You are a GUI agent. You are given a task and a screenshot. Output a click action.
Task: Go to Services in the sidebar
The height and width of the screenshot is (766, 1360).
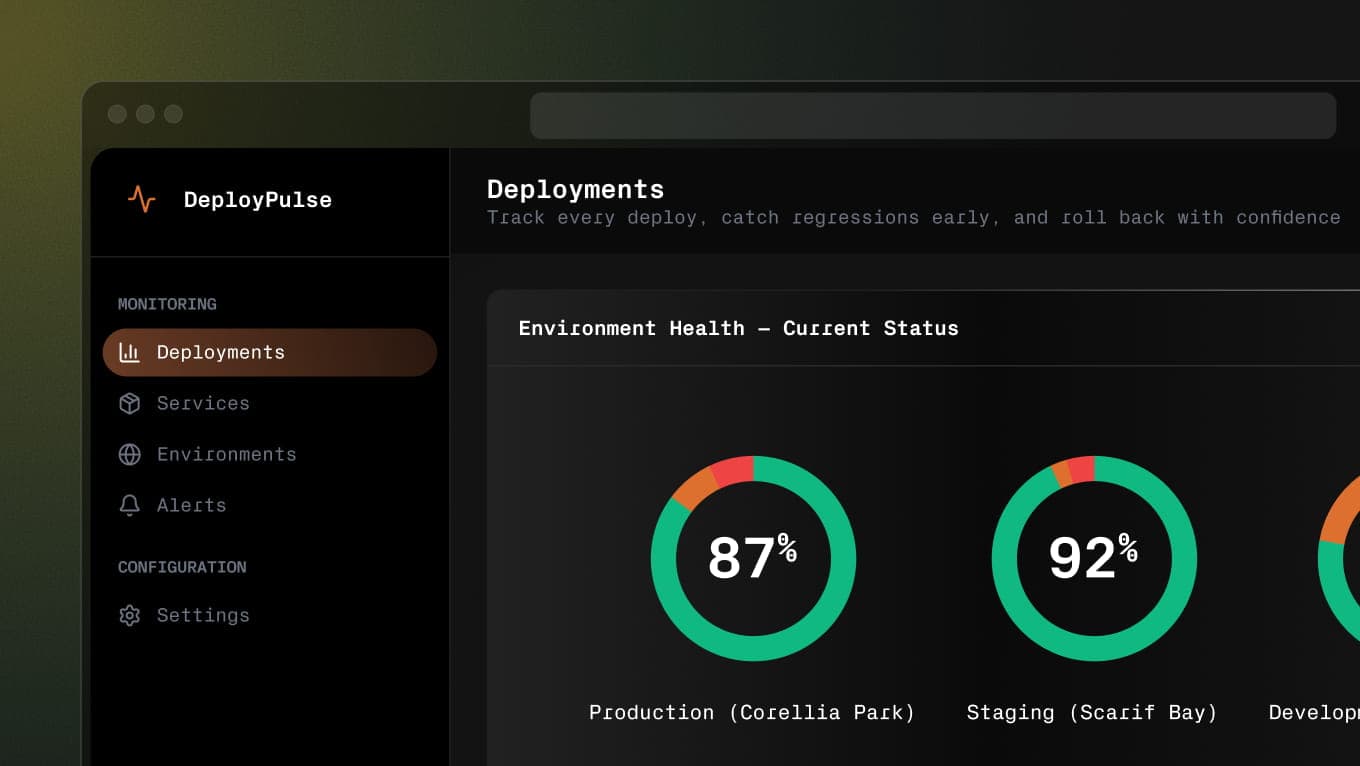270,403
